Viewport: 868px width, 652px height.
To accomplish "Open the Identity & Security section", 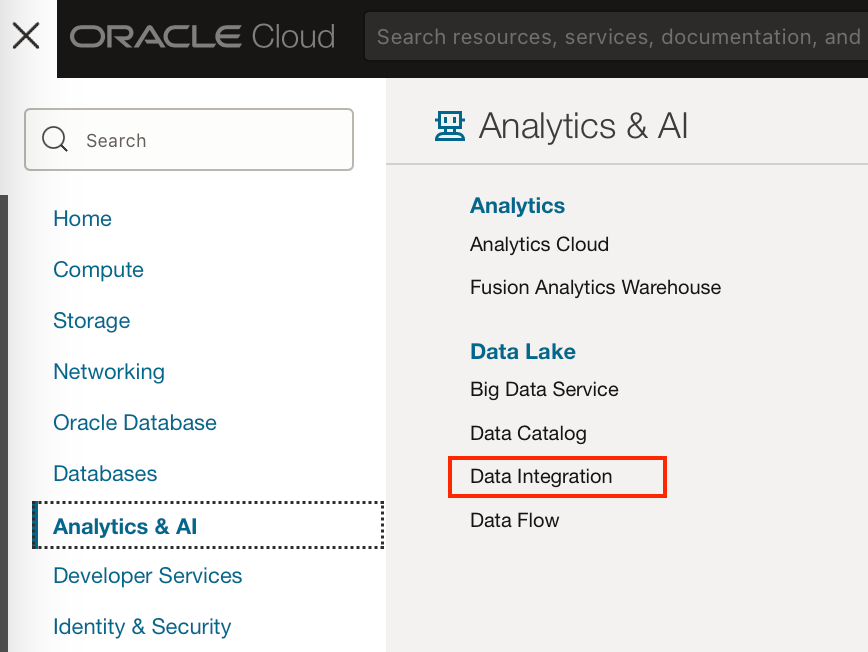I will 142,627.
